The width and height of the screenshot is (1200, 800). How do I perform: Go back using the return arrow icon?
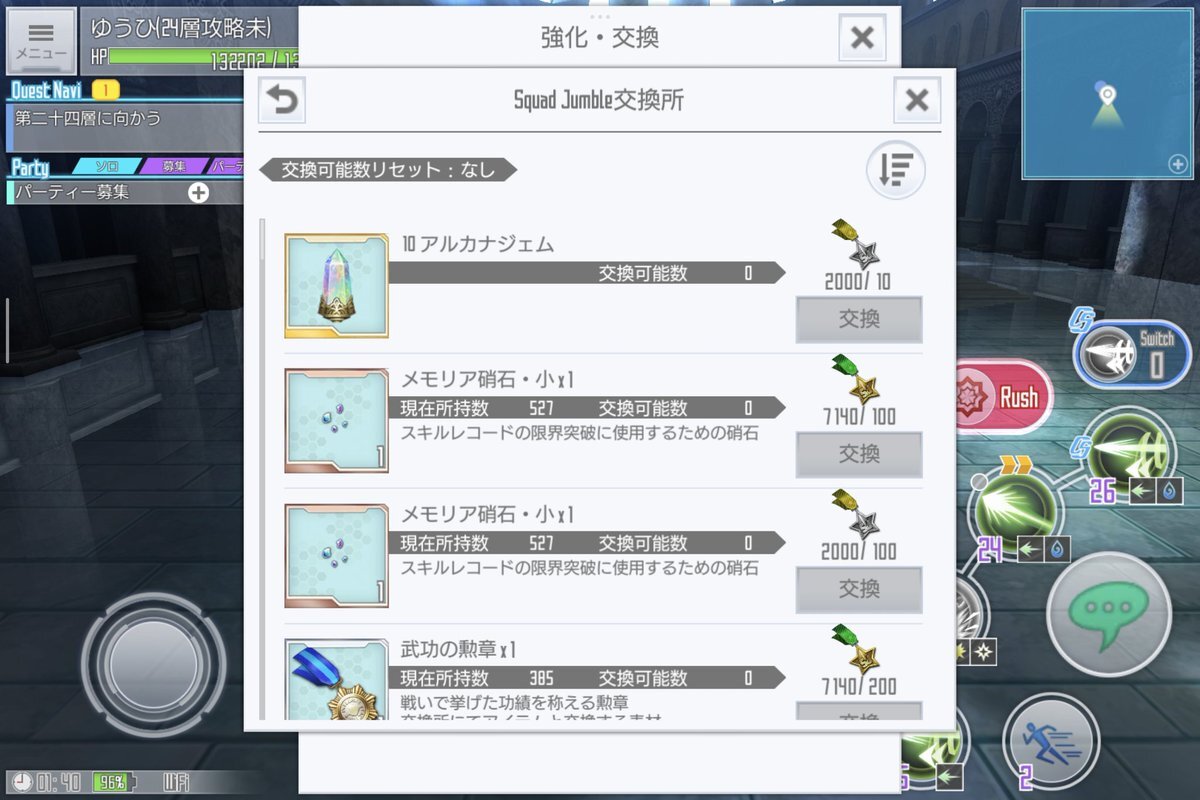click(282, 100)
